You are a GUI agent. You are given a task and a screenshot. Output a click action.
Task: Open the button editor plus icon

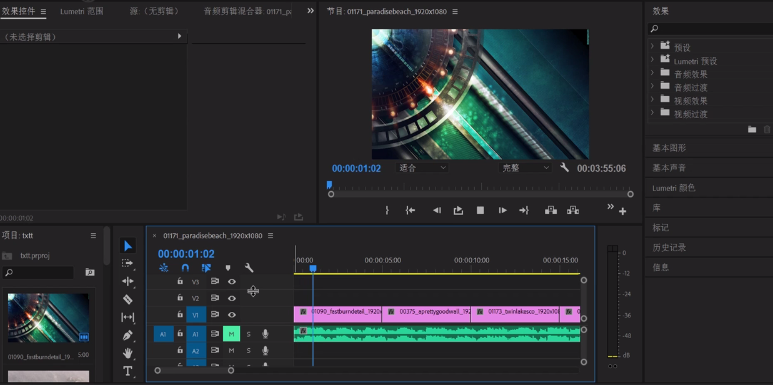623,211
